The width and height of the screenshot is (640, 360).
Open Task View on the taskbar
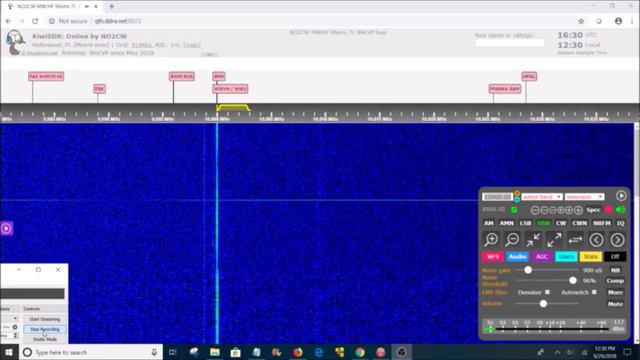coord(173,352)
